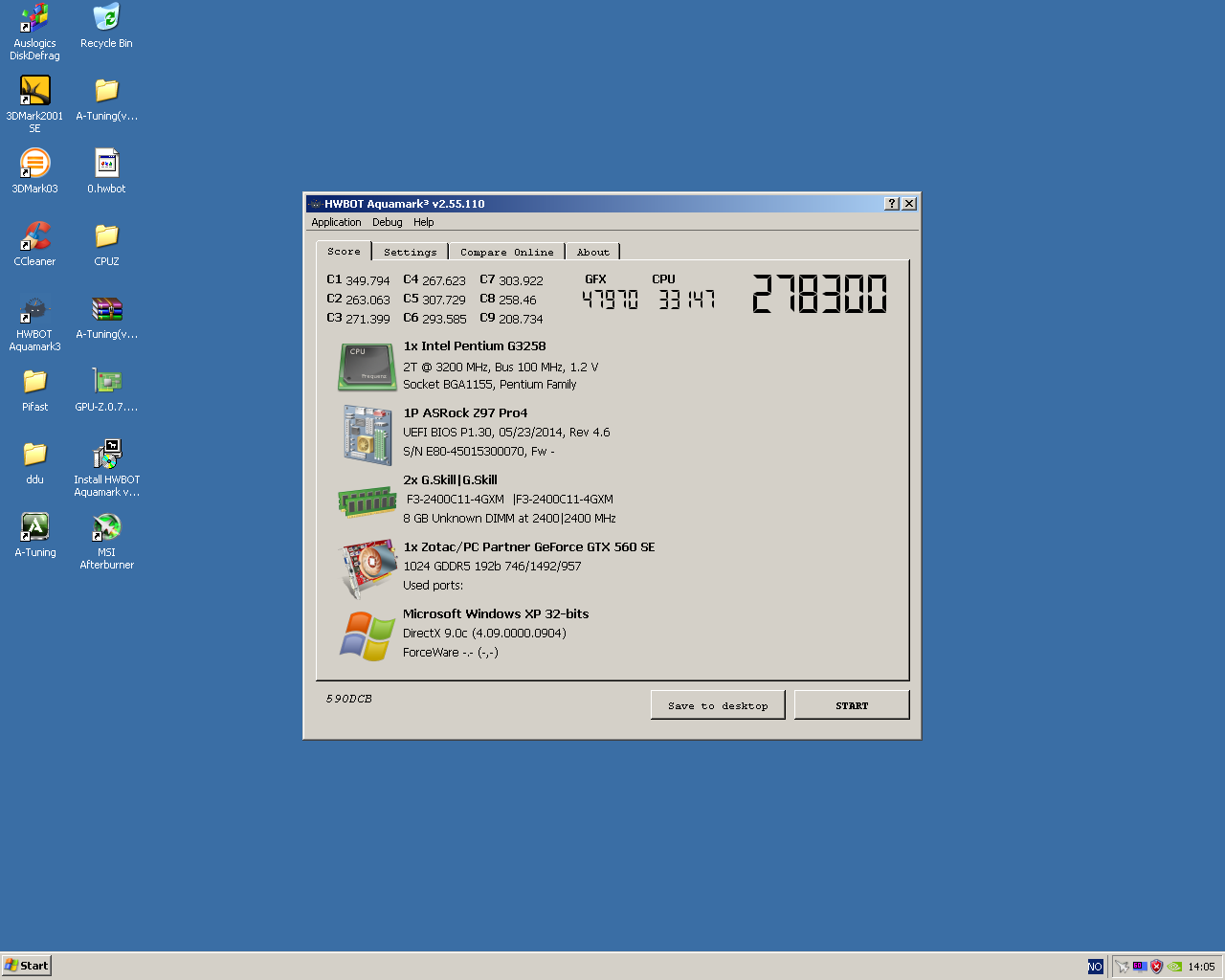The width and height of the screenshot is (1225, 980).
Task: Click the CPU score 33147
Action: pos(686,300)
